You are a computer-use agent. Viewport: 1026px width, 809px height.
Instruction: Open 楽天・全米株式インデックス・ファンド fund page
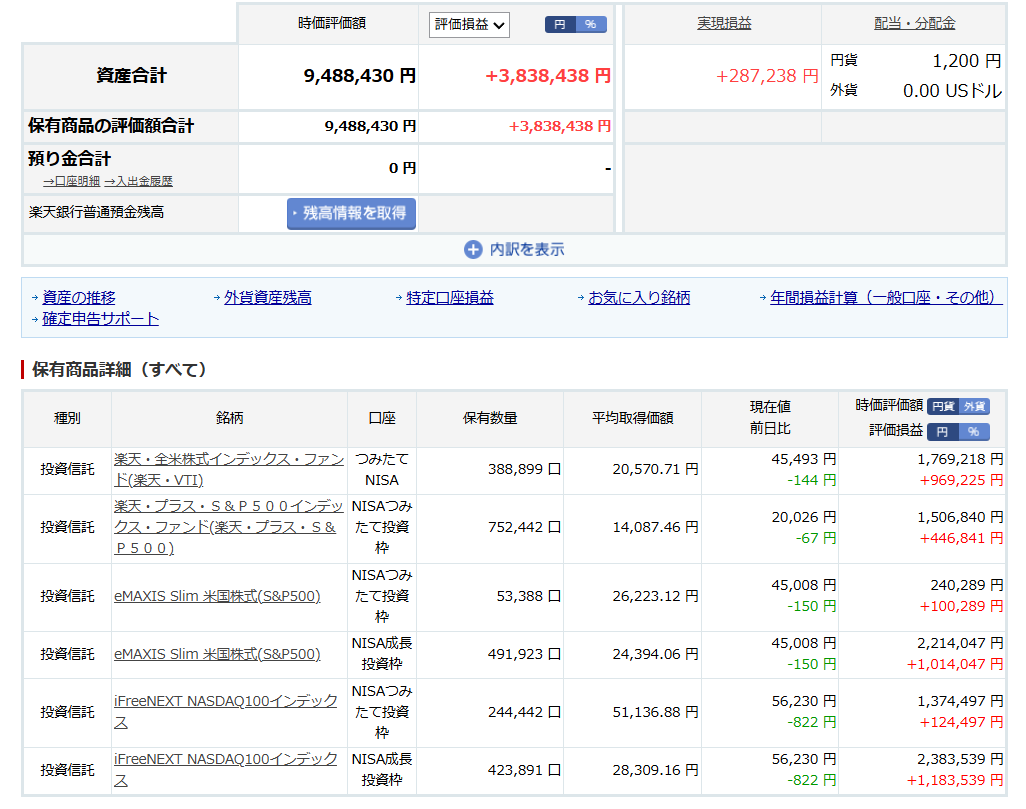(228, 470)
